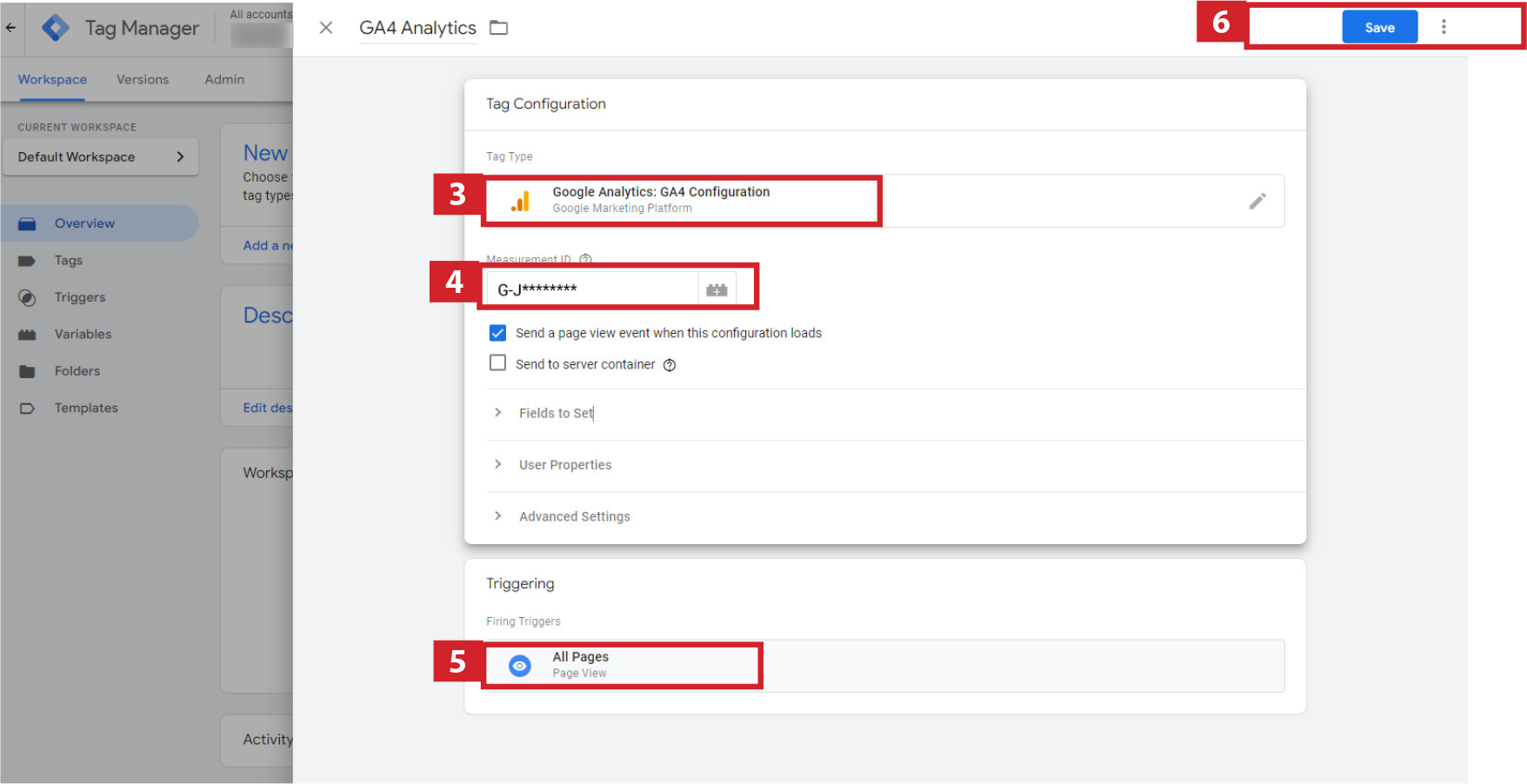The image size is (1527, 784).
Task: Click the All accounts breadcrumb text
Action: click(x=261, y=14)
